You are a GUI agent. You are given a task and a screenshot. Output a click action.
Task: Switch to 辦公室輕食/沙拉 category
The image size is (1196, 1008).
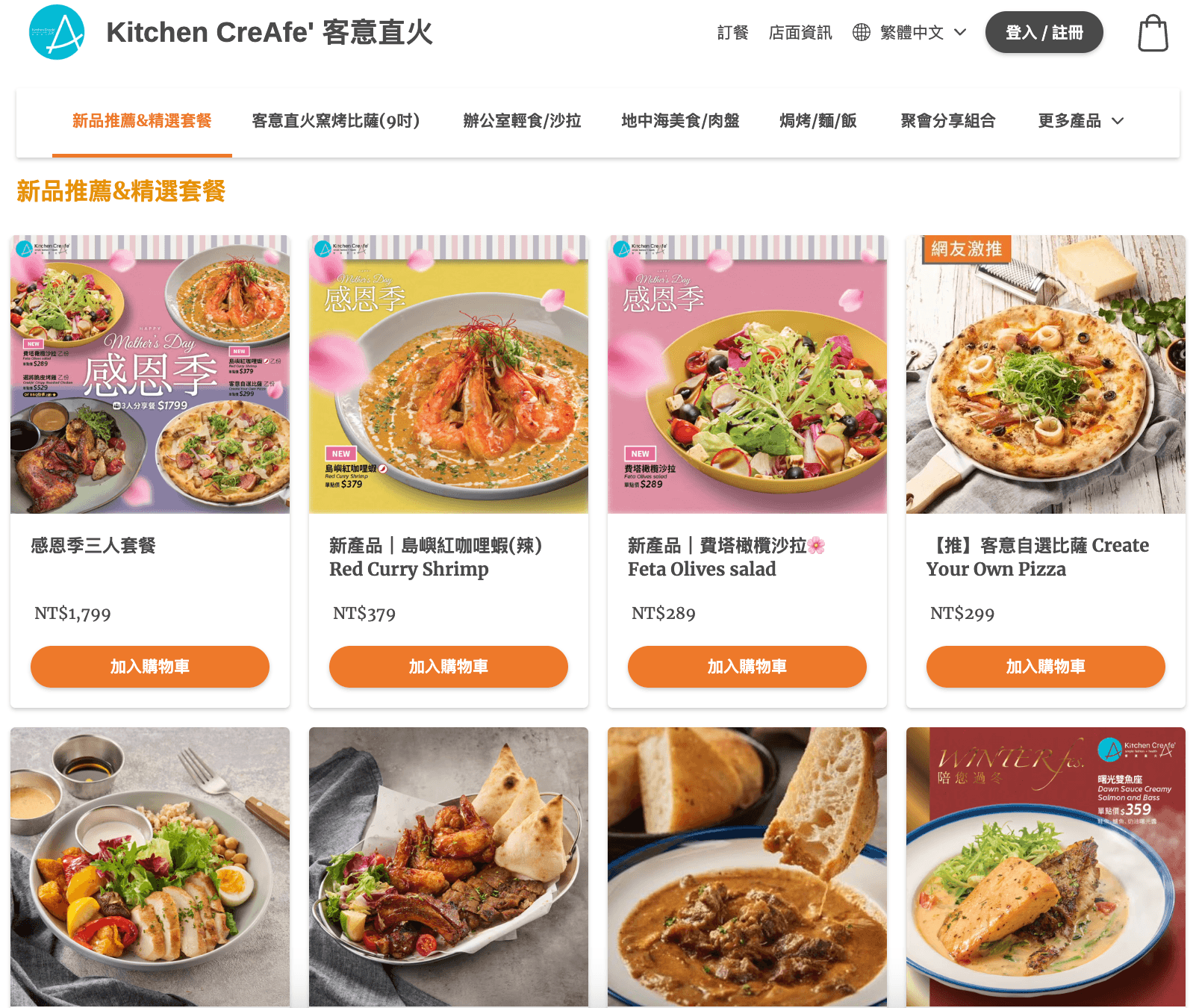[x=522, y=121]
